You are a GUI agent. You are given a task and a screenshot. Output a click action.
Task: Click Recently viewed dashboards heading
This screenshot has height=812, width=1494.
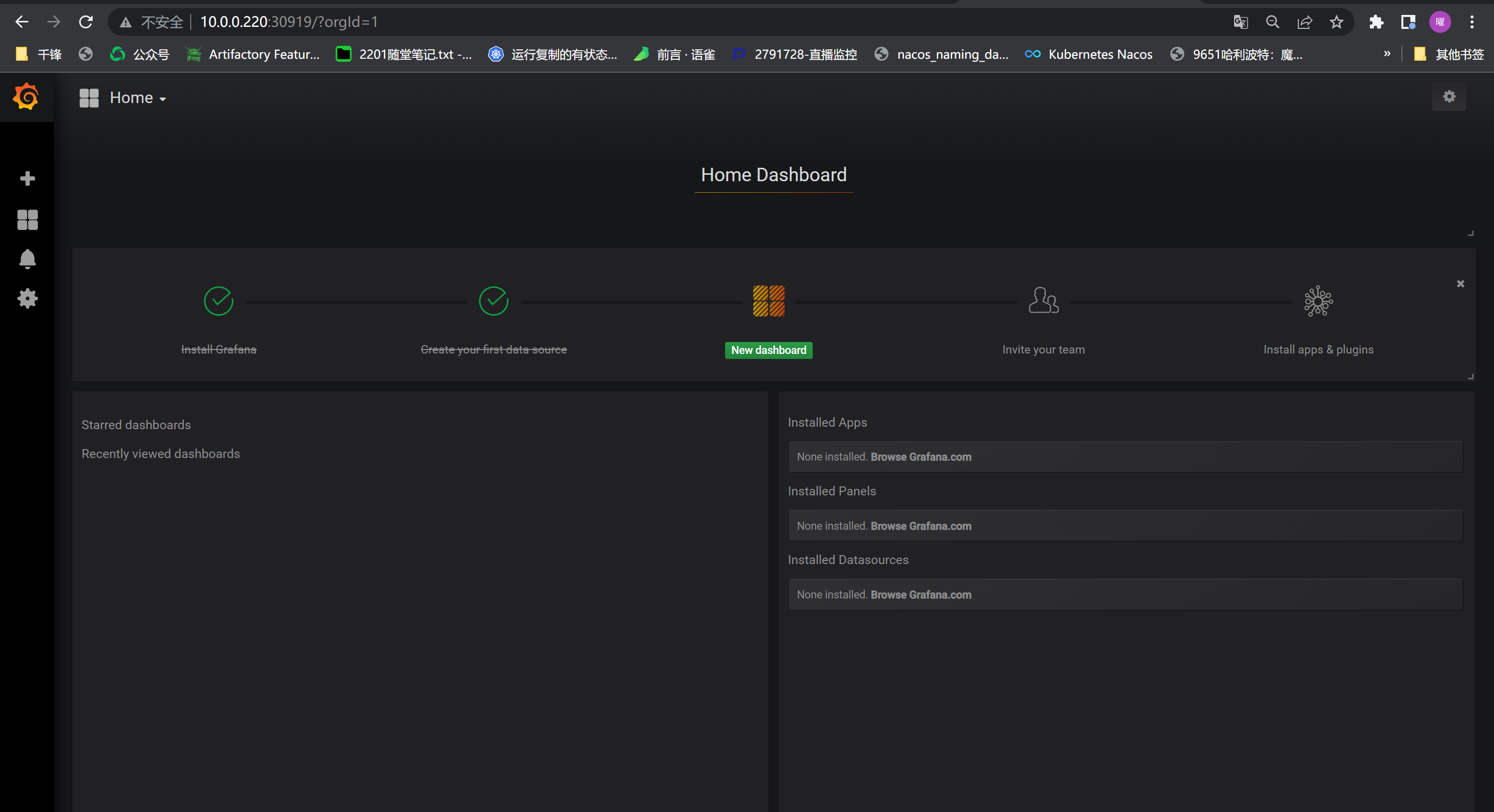(161, 454)
